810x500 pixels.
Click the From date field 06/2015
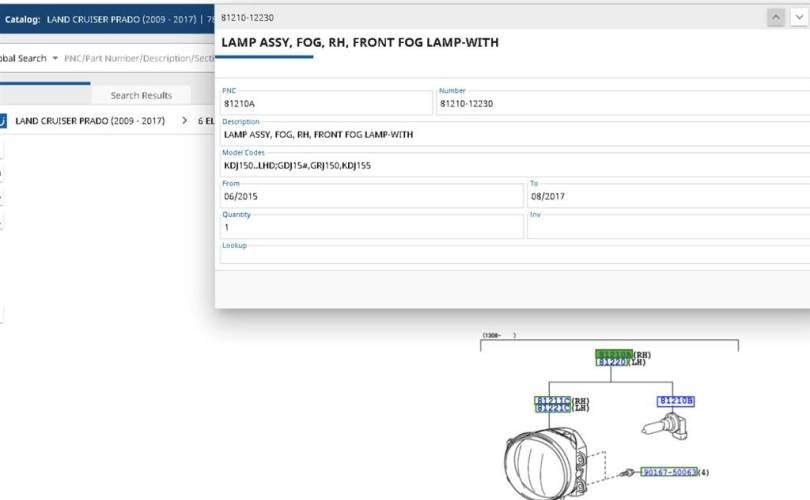point(371,196)
